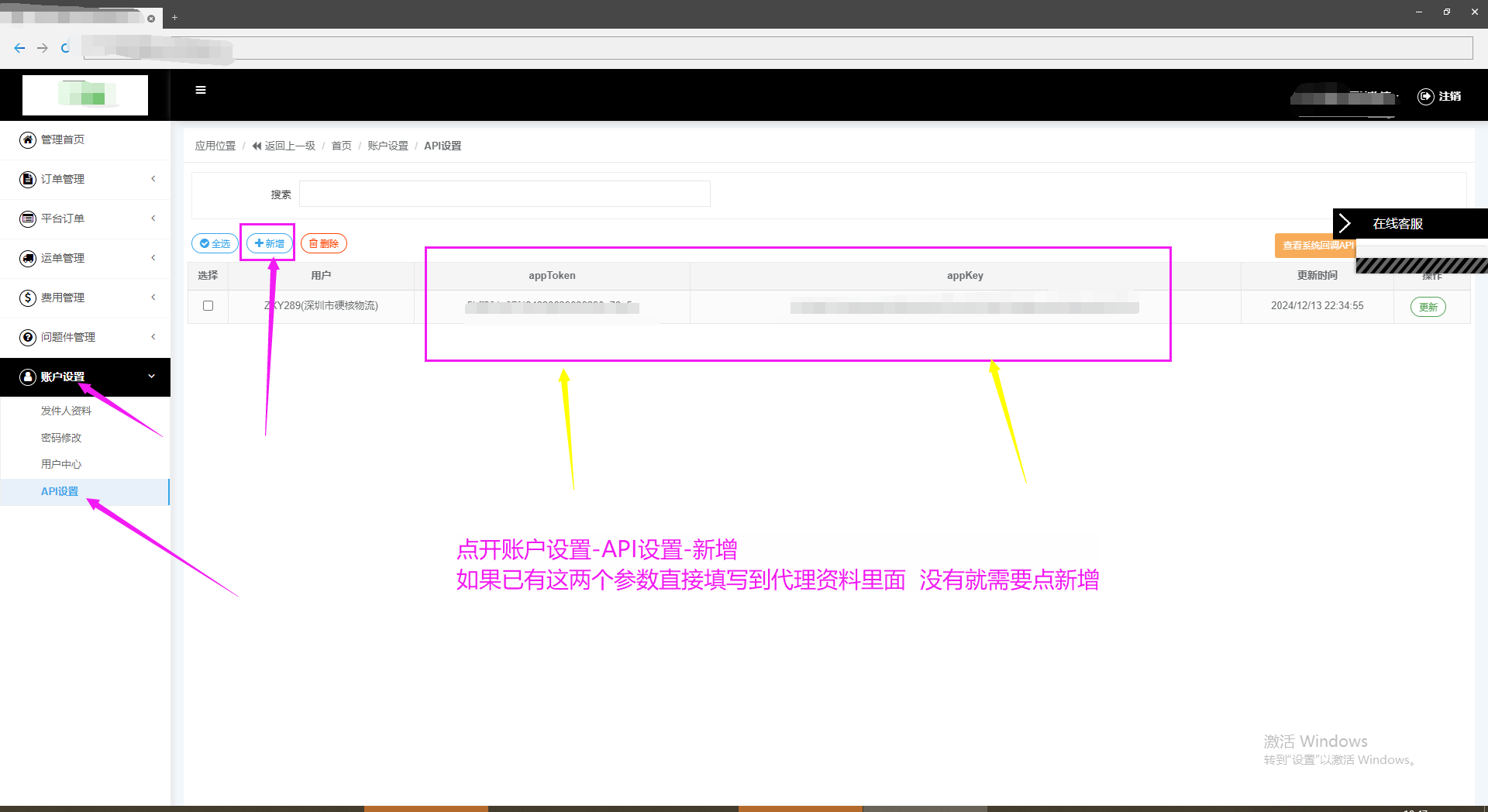Click the document icon beside 订单管理
The height and width of the screenshot is (812, 1488).
pos(28,179)
